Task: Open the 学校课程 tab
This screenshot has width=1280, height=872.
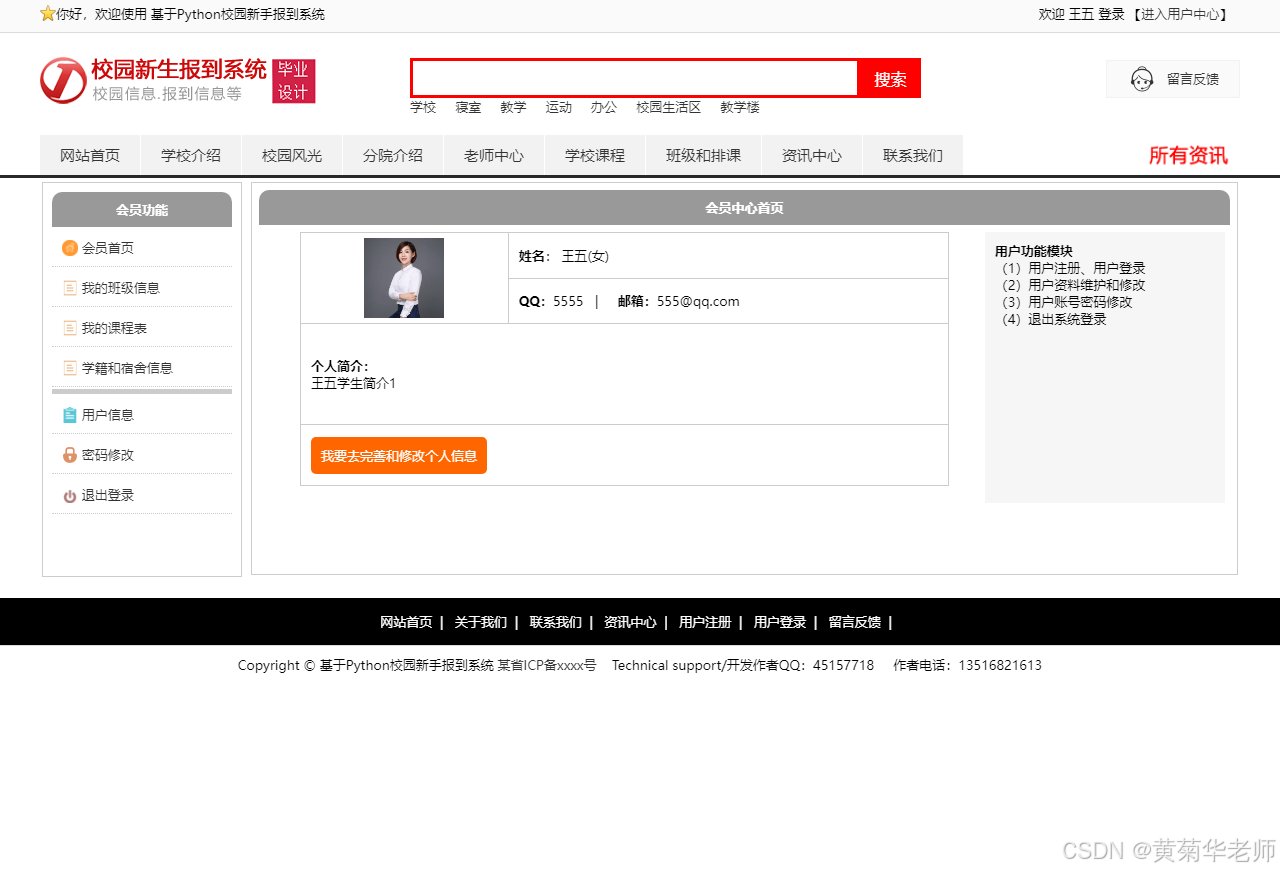Action: [595, 155]
